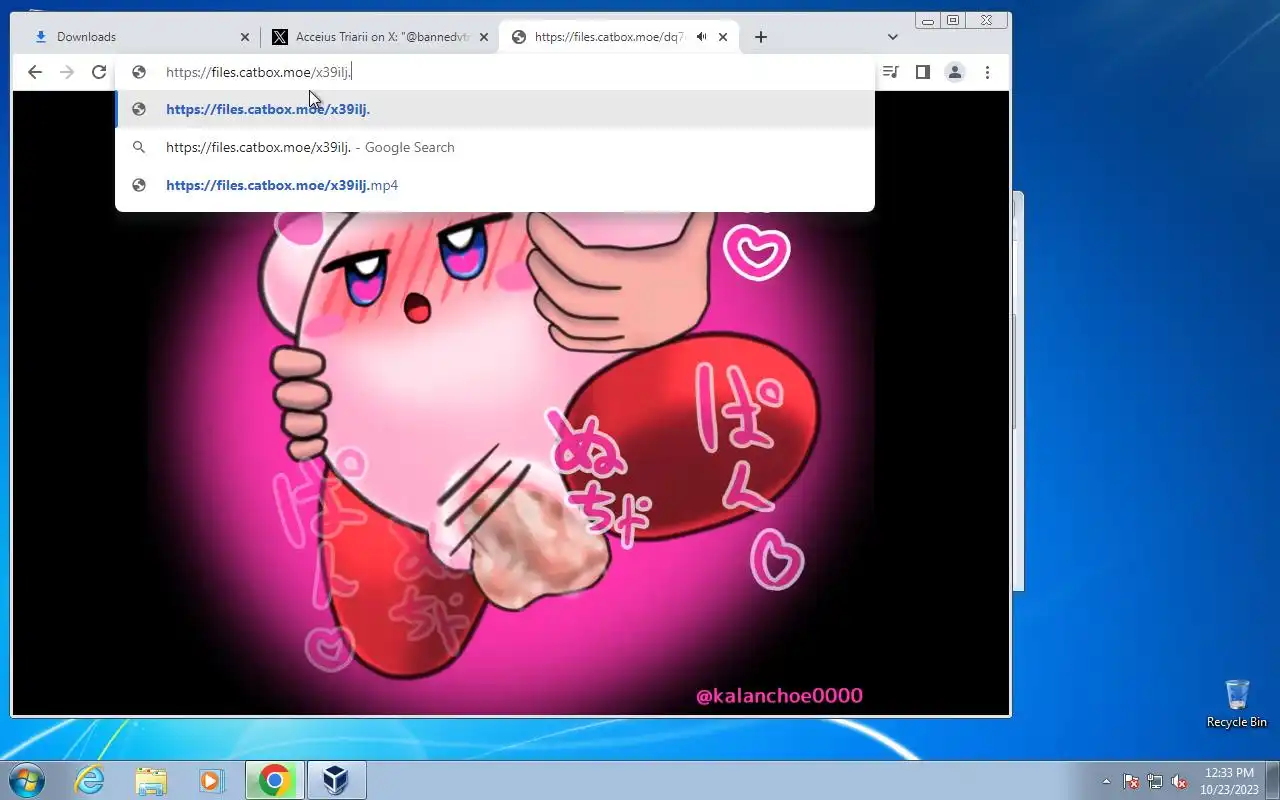Click the Chrome taskbar button
Image resolution: width=1280 pixels, height=800 pixels.
pyautogui.click(x=274, y=780)
